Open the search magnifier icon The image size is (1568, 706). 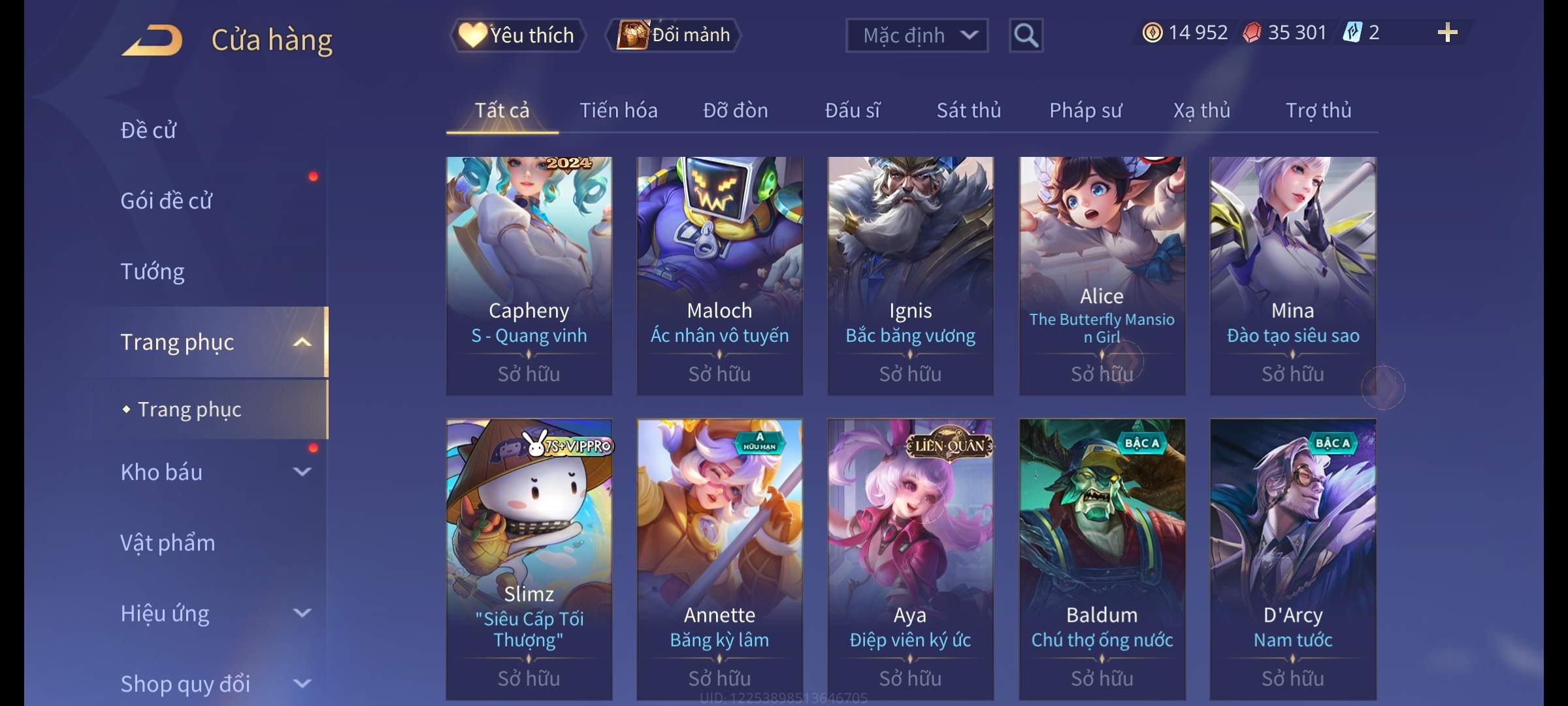1026,35
